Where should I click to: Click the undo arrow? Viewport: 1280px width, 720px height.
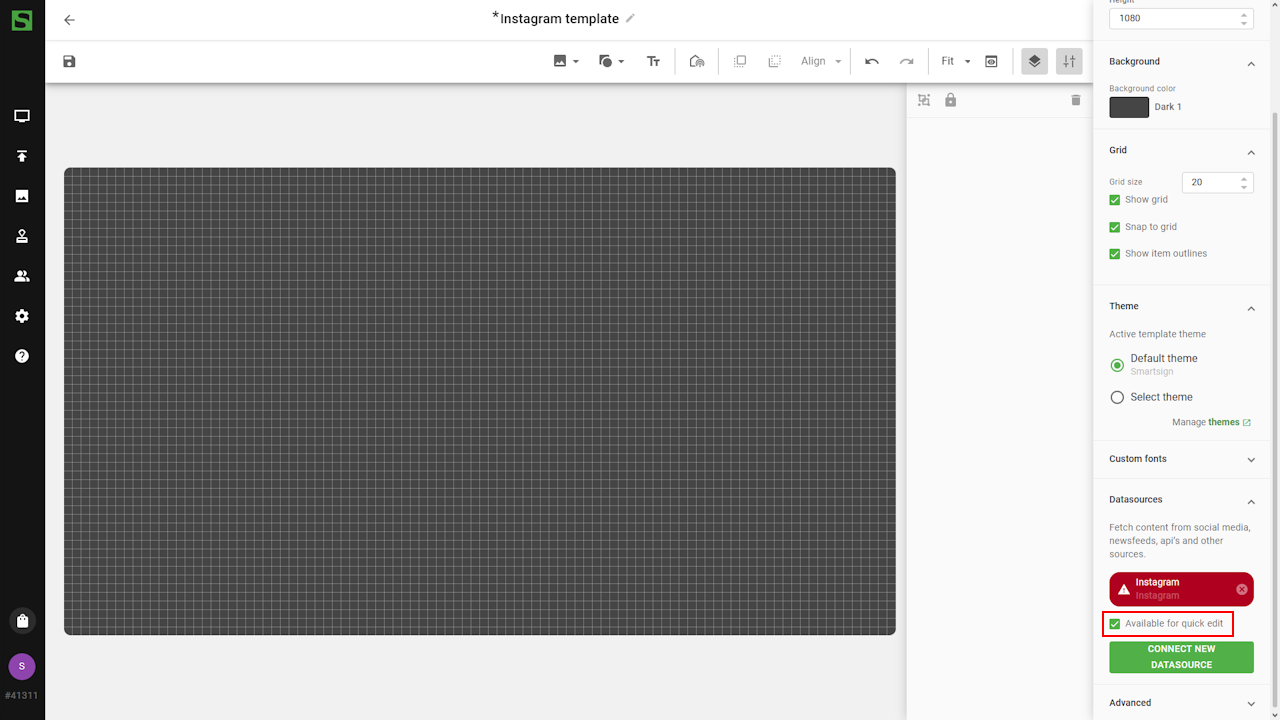point(872,62)
